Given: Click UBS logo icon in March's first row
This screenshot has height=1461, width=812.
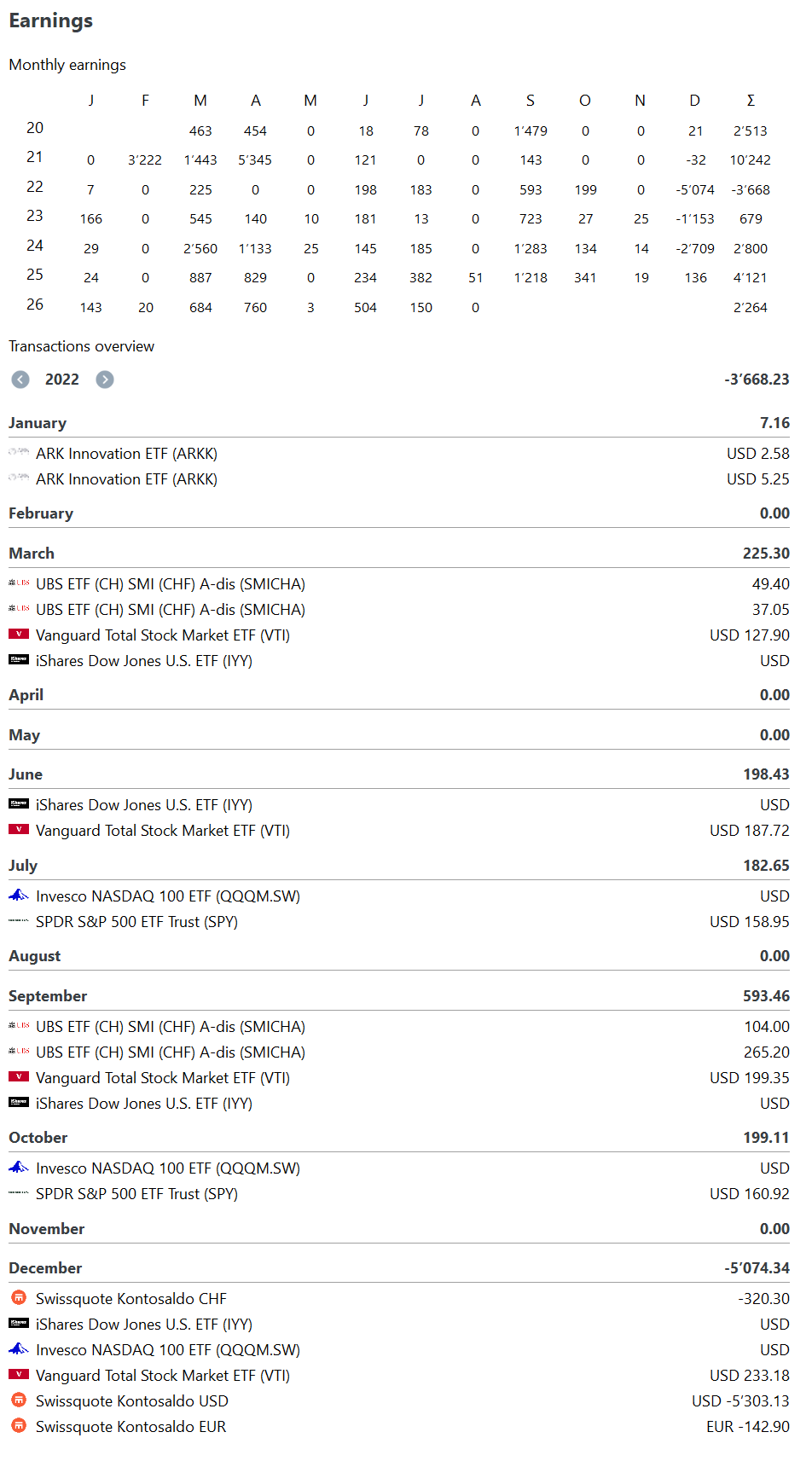Looking at the screenshot, I should tap(19, 583).
